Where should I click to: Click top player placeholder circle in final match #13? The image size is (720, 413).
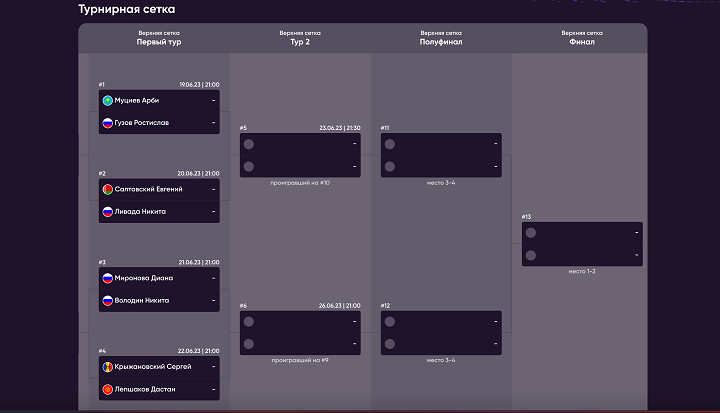[530, 233]
